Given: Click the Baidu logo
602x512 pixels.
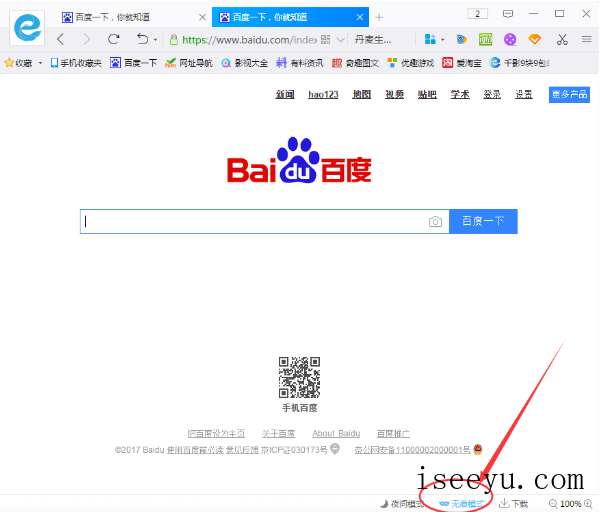Looking at the screenshot, I should coord(299,161).
